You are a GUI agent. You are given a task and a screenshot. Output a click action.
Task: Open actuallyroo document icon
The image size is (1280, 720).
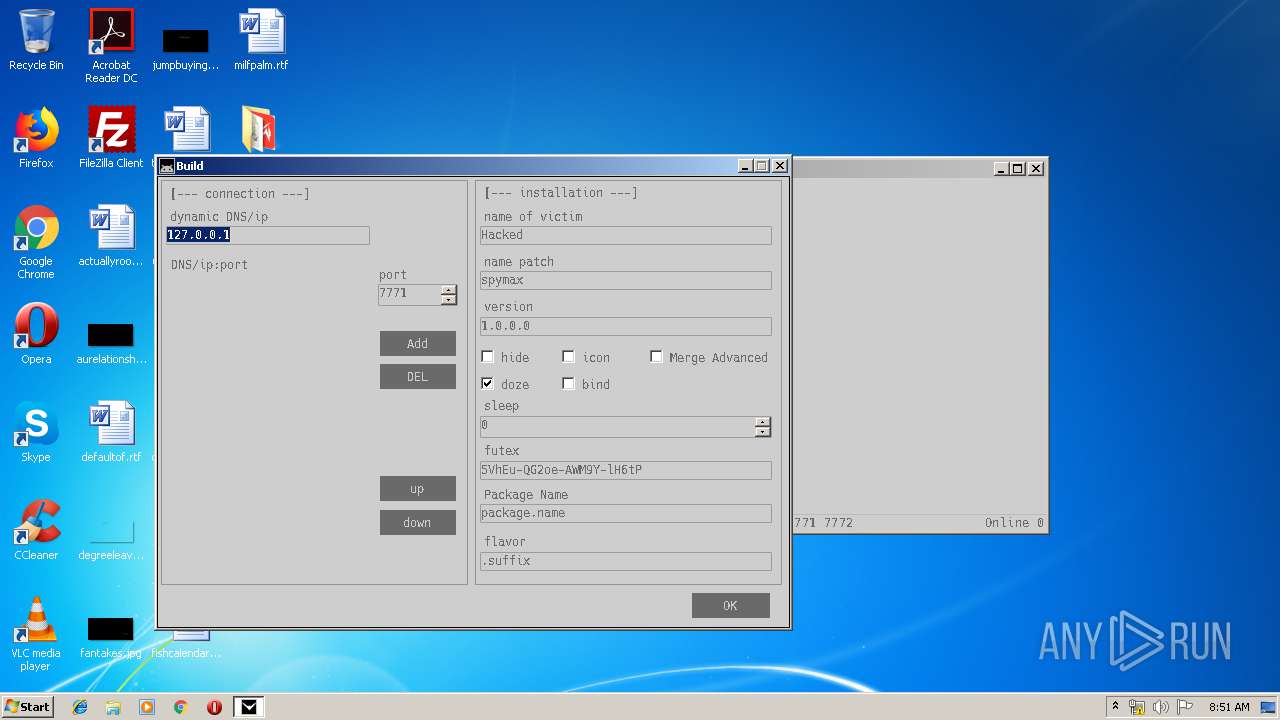(x=111, y=236)
